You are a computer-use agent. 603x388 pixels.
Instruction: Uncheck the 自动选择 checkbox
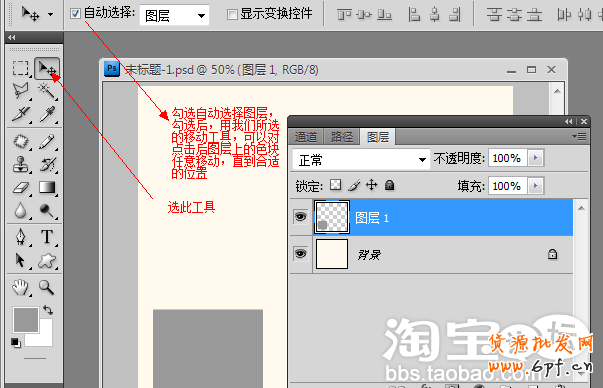[x=75, y=14]
